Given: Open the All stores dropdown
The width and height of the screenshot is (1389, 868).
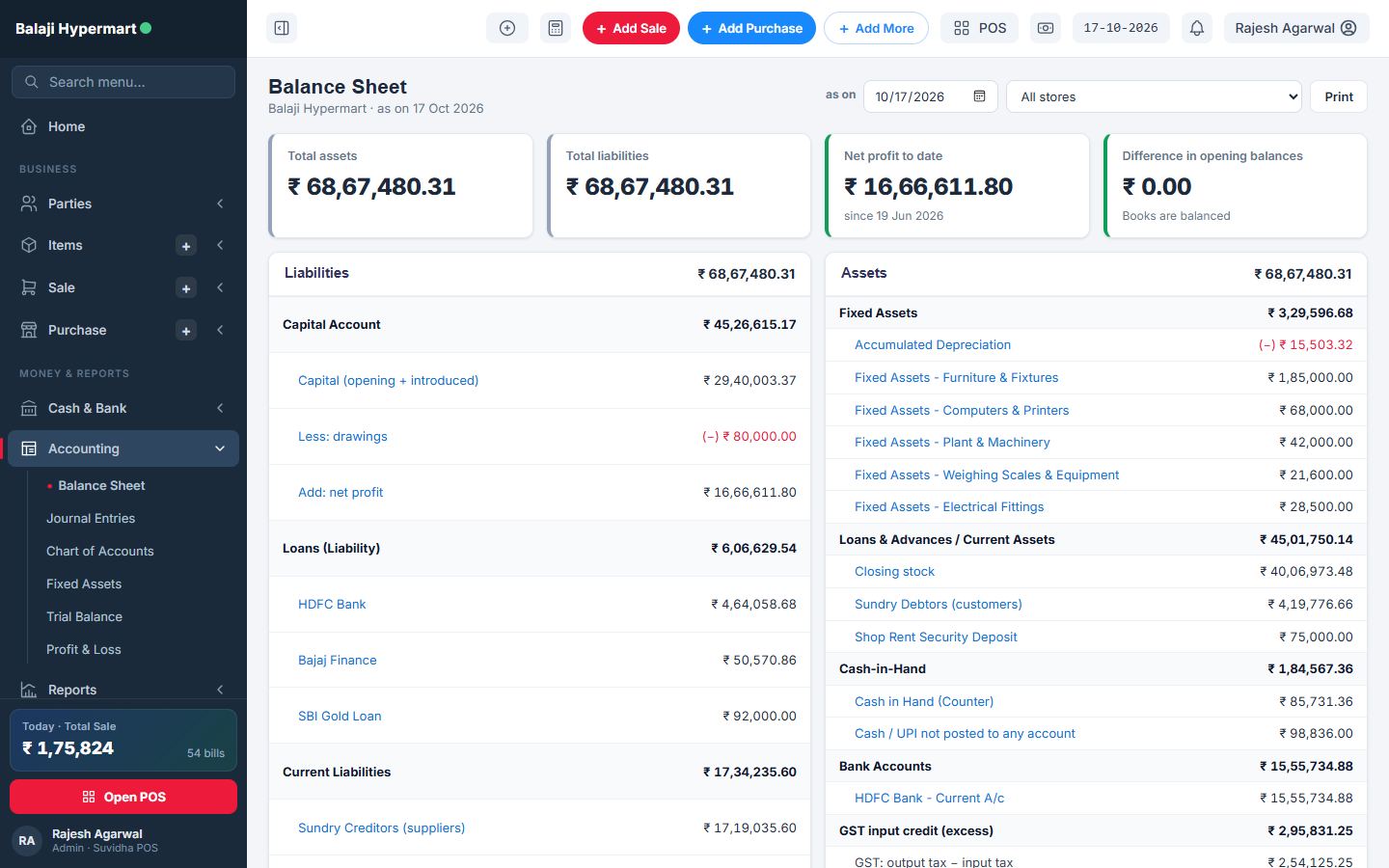Looking at the screenshot, I should pyautogui.click(x=1154, y=96).
